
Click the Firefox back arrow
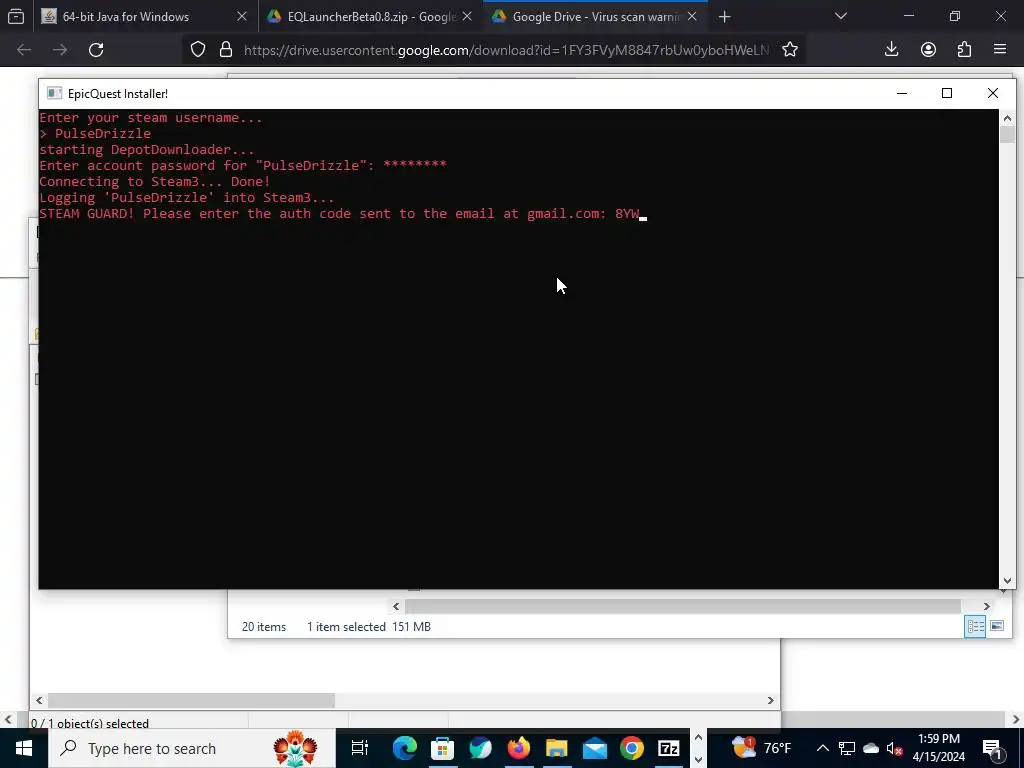point(24,50)
